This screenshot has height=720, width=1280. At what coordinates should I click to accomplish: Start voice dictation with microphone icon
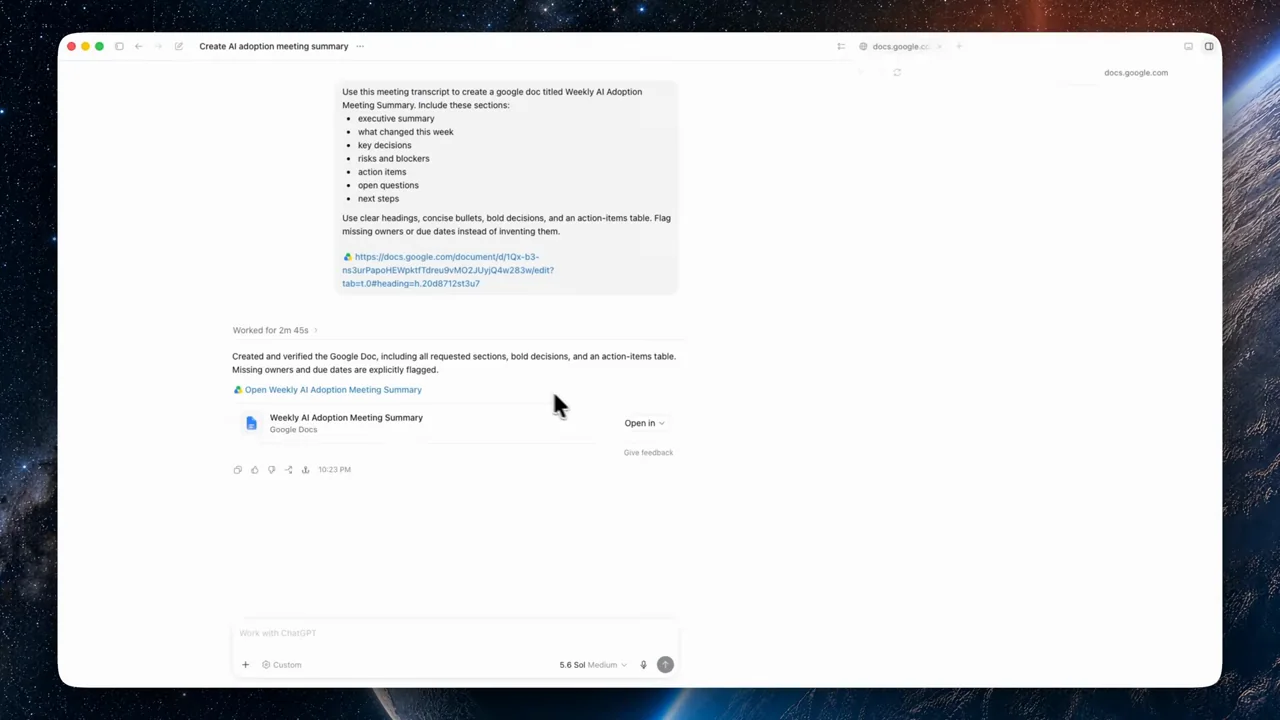643,665
